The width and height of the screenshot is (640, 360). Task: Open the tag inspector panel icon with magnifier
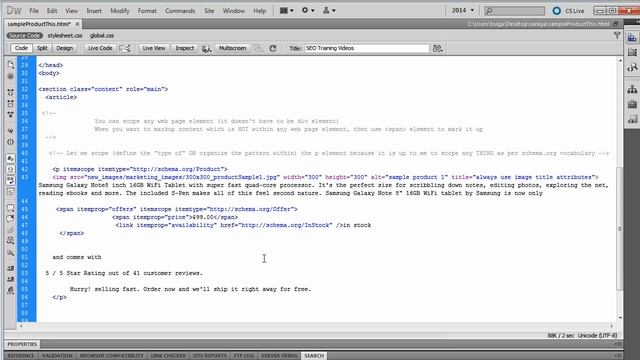[x=632, y=67]
